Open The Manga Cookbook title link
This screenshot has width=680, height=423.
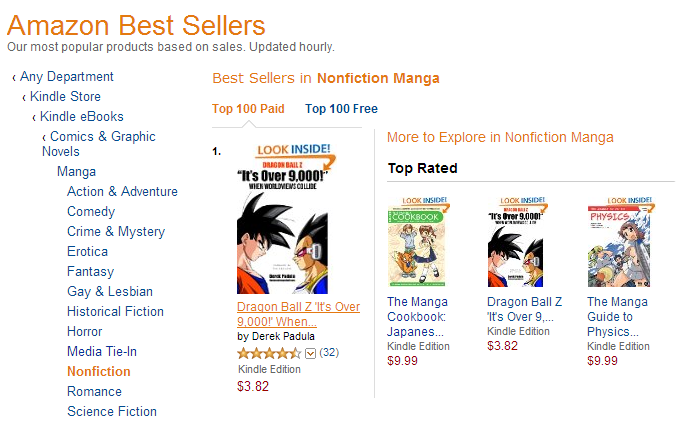(417, 316)
